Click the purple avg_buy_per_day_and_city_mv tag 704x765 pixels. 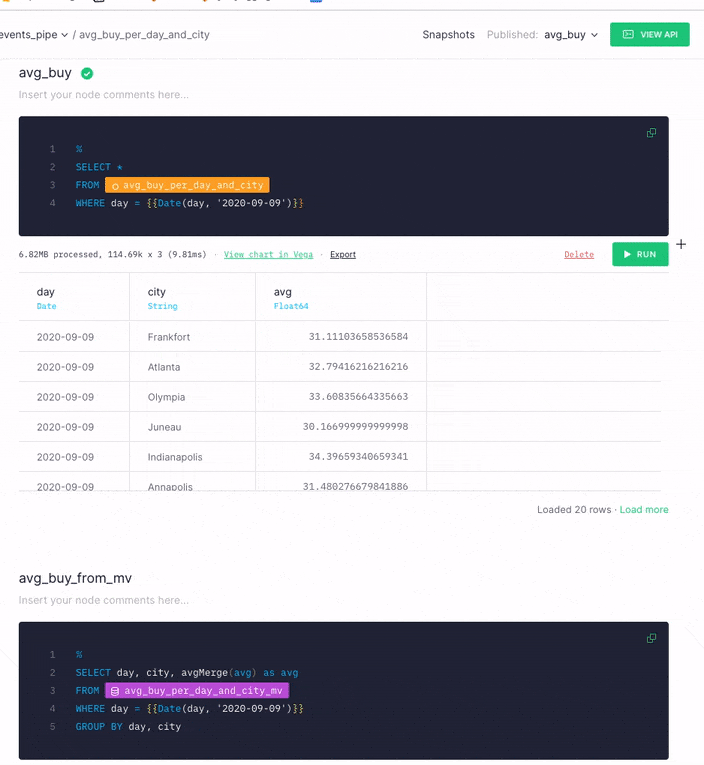[x=197, y=690]
